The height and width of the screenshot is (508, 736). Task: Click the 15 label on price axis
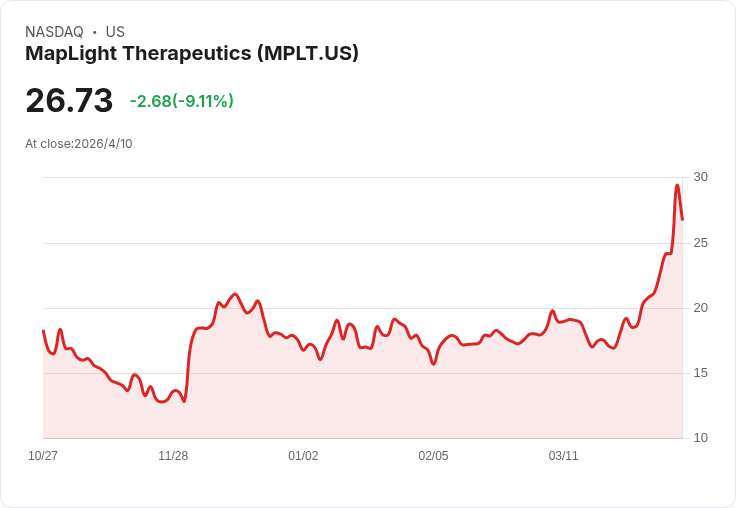click(x=700, y=373)
